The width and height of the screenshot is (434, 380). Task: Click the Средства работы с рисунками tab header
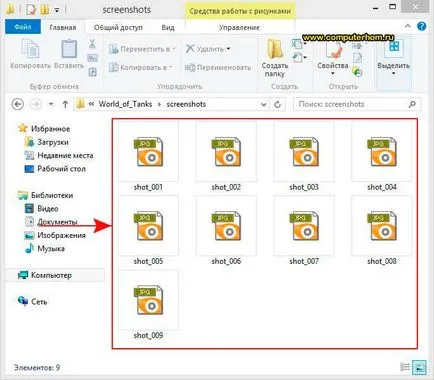point(240,11)
